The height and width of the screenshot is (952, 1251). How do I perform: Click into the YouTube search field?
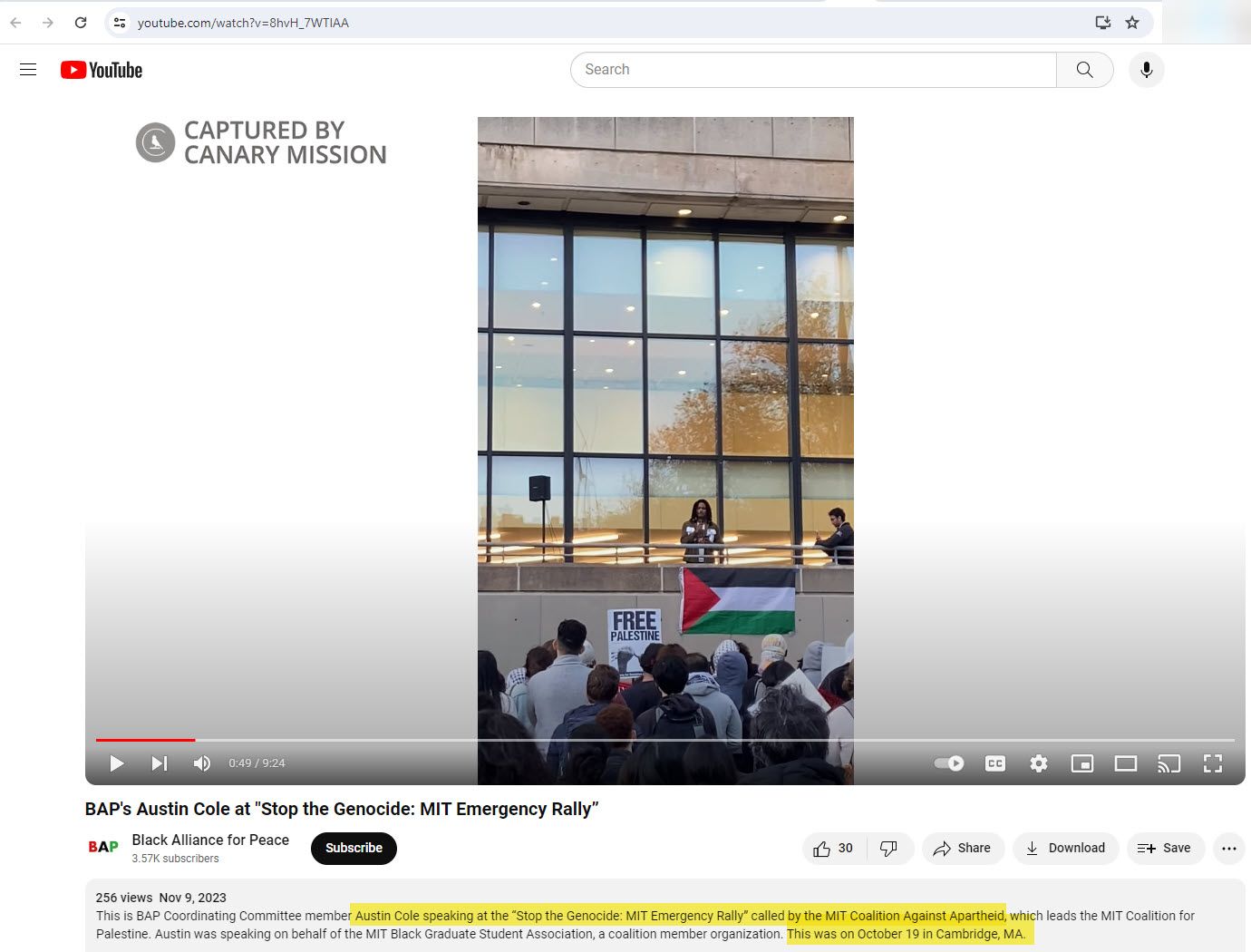point(813,70)
